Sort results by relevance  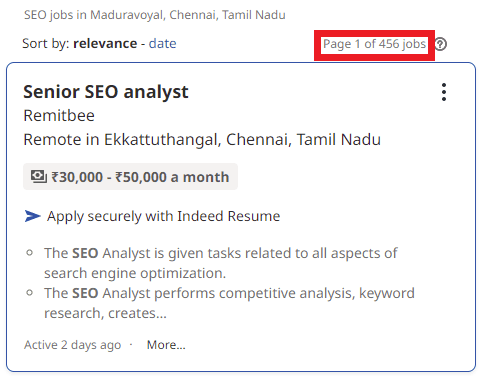click(x=105, y=43)
